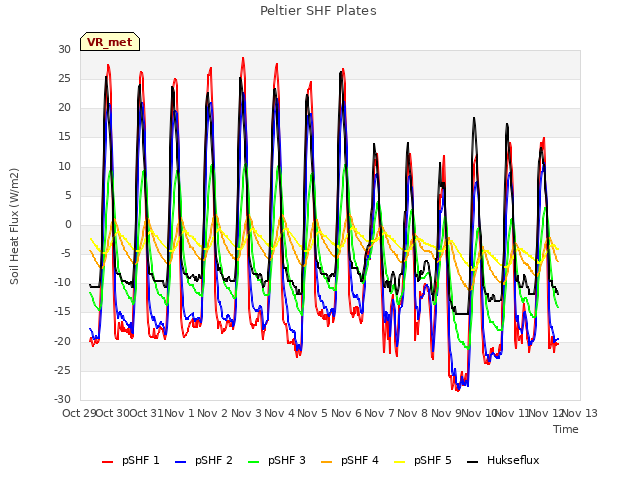Viewport: 640px width, 480px height.
Task: Click the green pSHF 3 legend swatch
Action: click(x=253, y=462)
